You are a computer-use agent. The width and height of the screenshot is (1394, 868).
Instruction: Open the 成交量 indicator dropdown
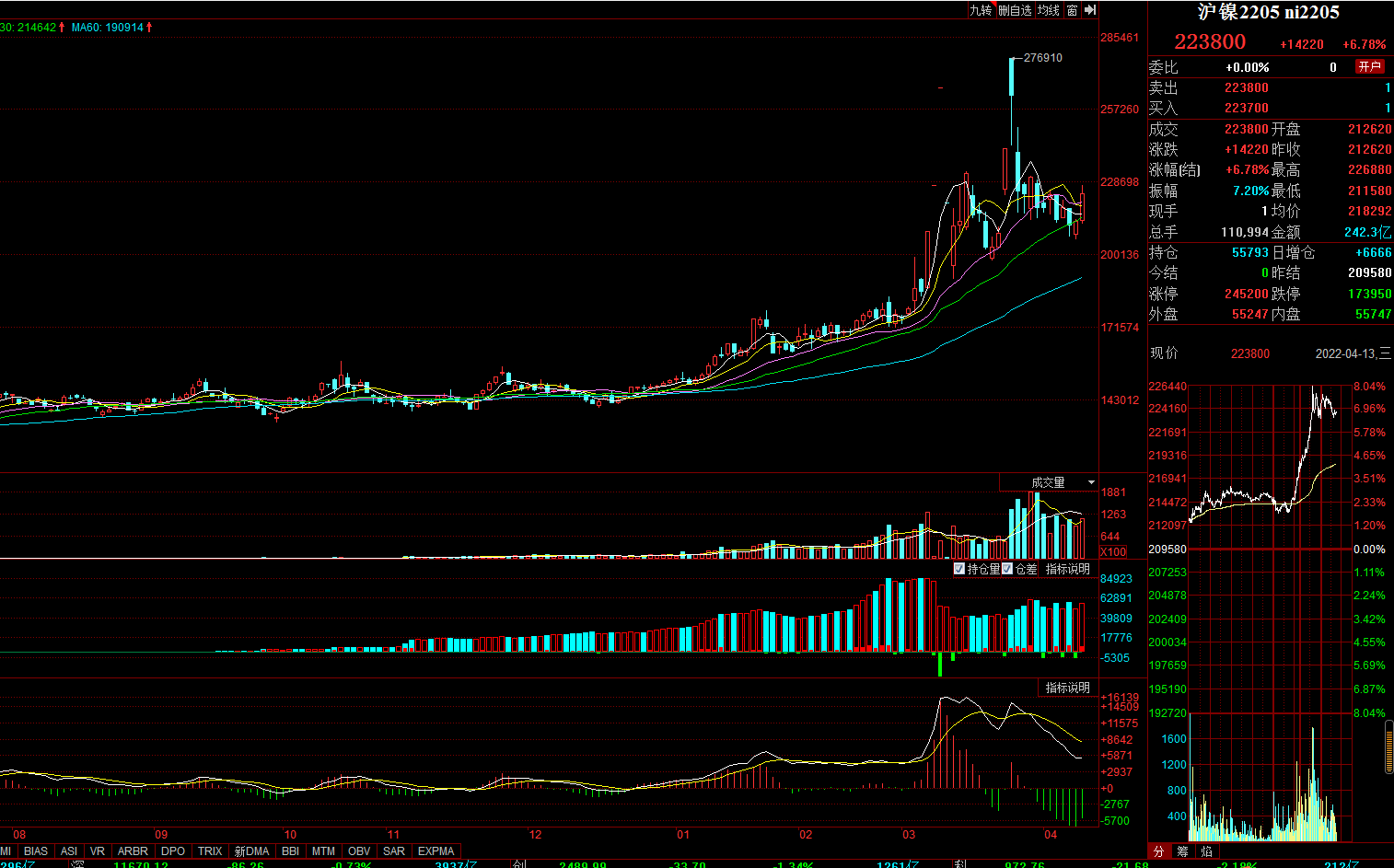pos(1091,482)
